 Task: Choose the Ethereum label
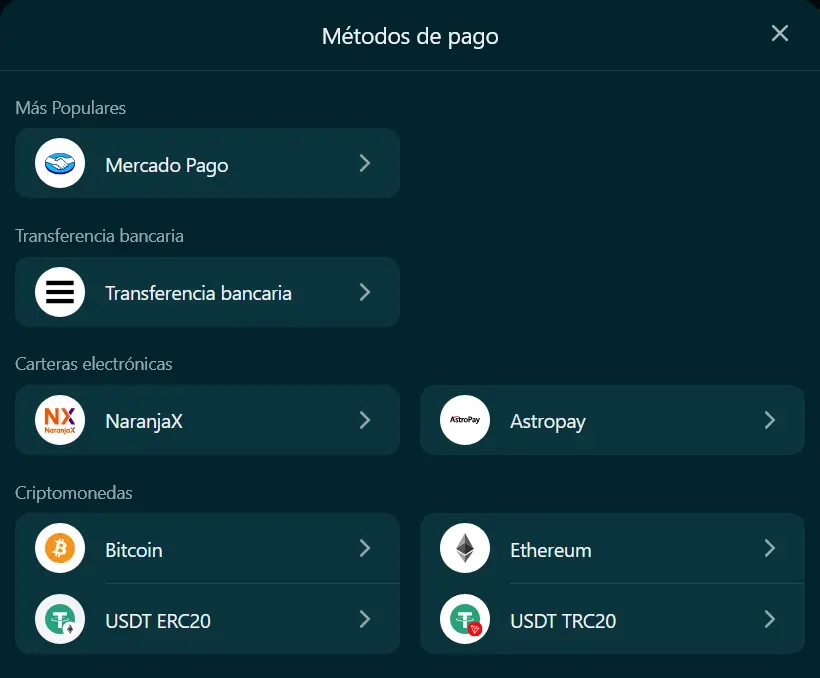[551, 550]
